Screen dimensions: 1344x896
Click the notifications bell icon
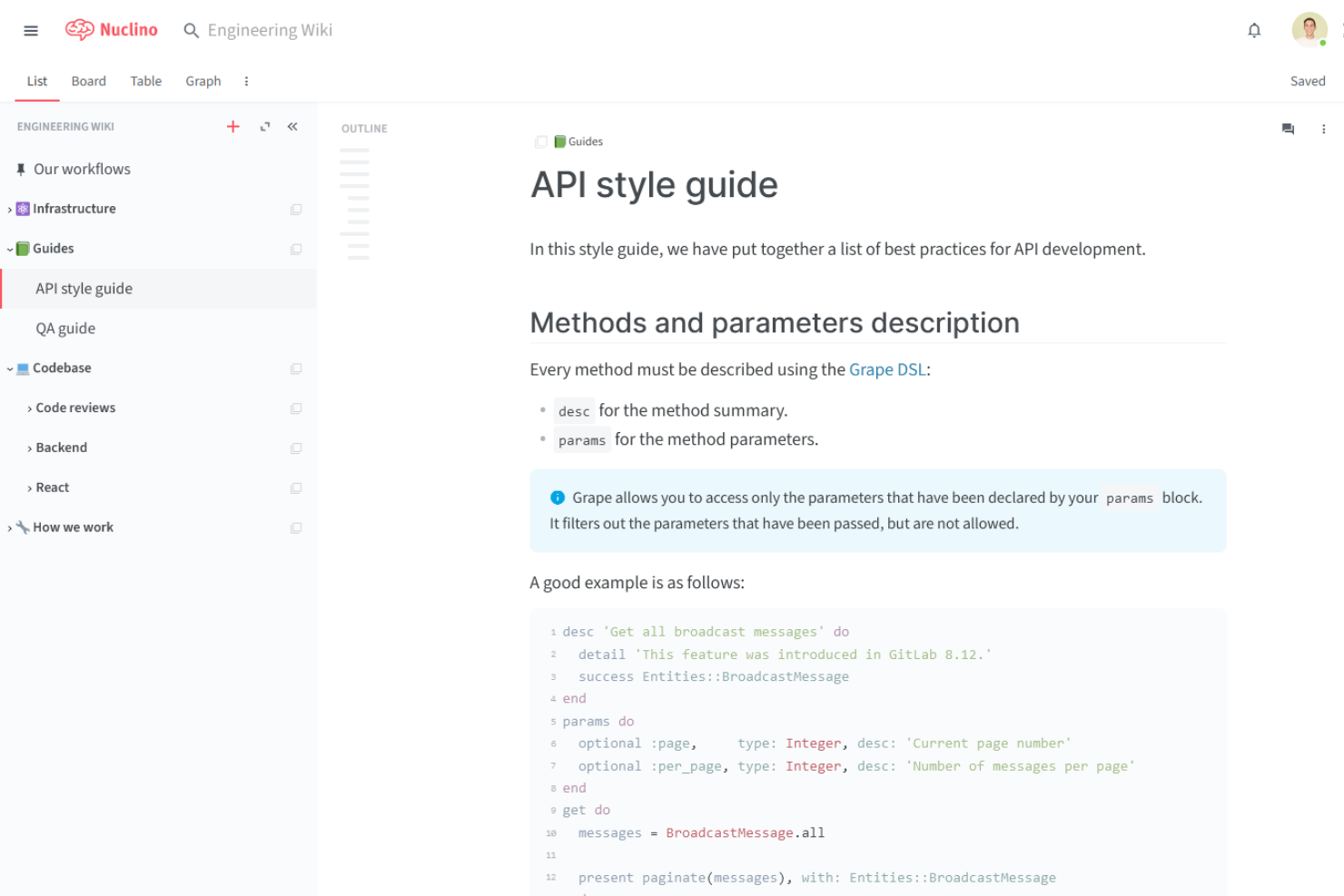[x=1254, y=31]
